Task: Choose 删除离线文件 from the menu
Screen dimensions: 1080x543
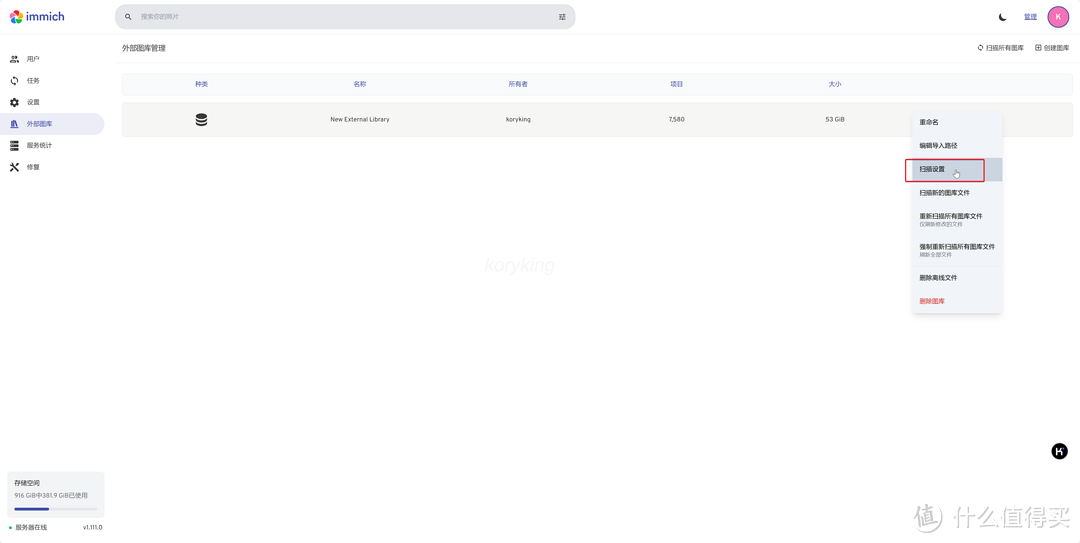Action: (x=957, y=278)
